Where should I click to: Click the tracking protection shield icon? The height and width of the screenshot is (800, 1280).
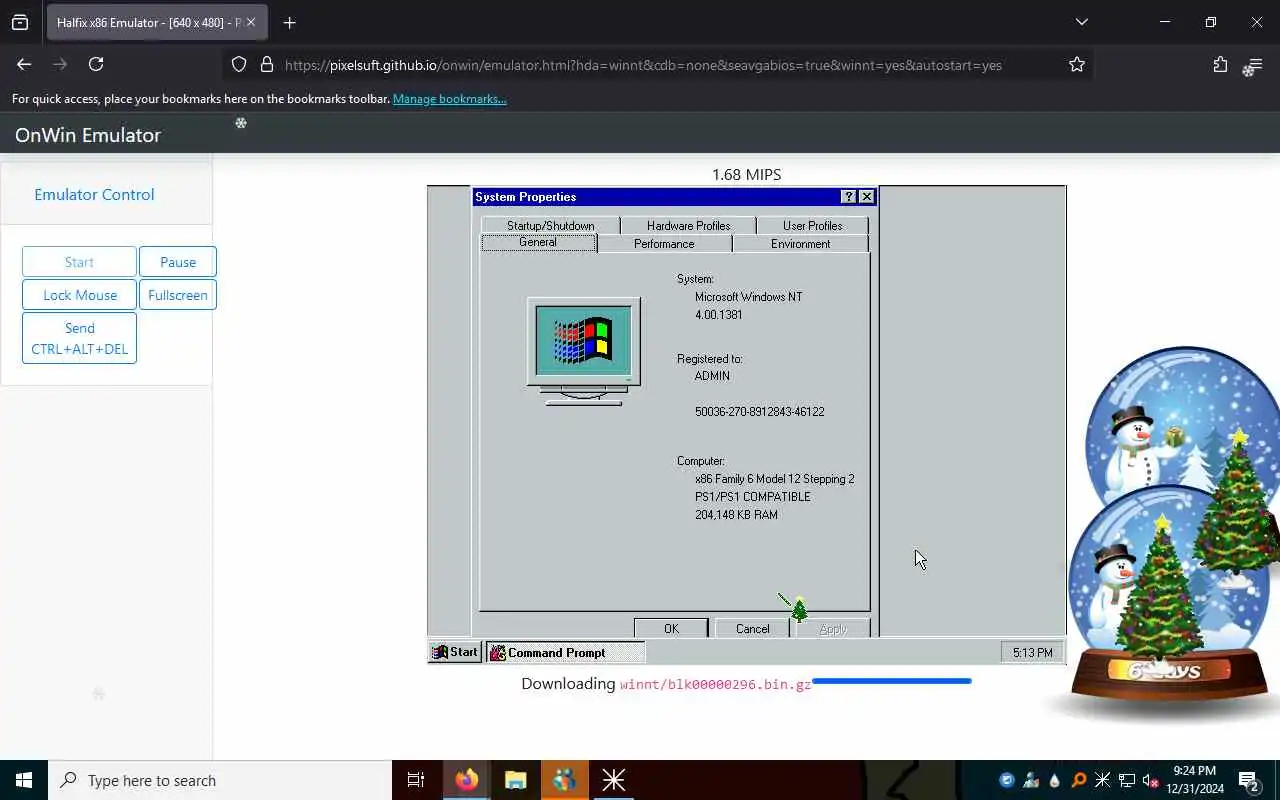[239, 64]
